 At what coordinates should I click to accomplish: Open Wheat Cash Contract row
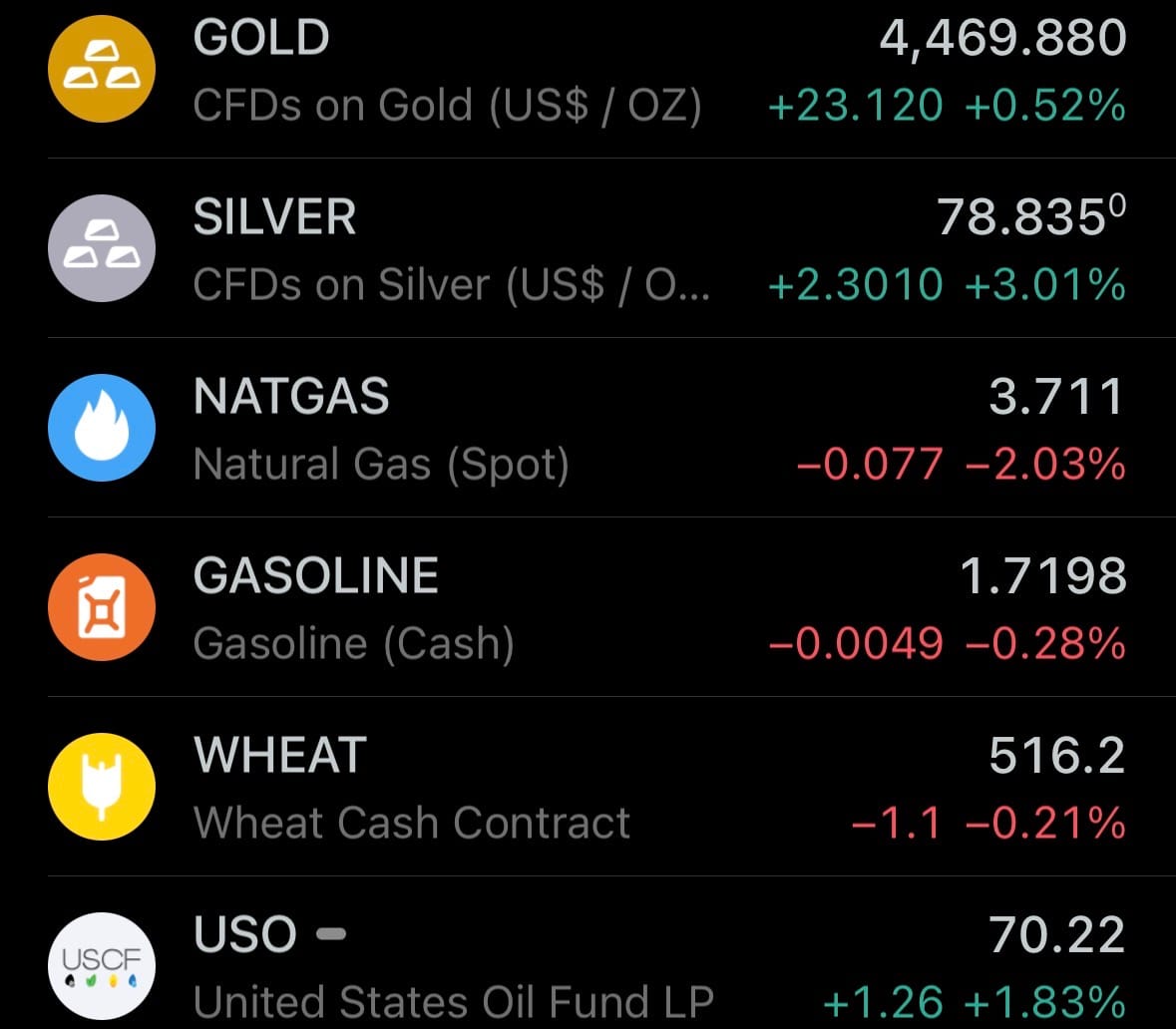tap(411, 823)
